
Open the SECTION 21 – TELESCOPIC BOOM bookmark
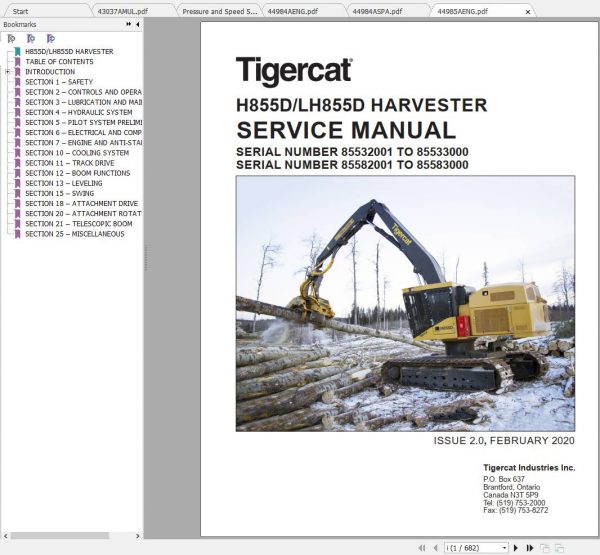click(x=79, y=224)
